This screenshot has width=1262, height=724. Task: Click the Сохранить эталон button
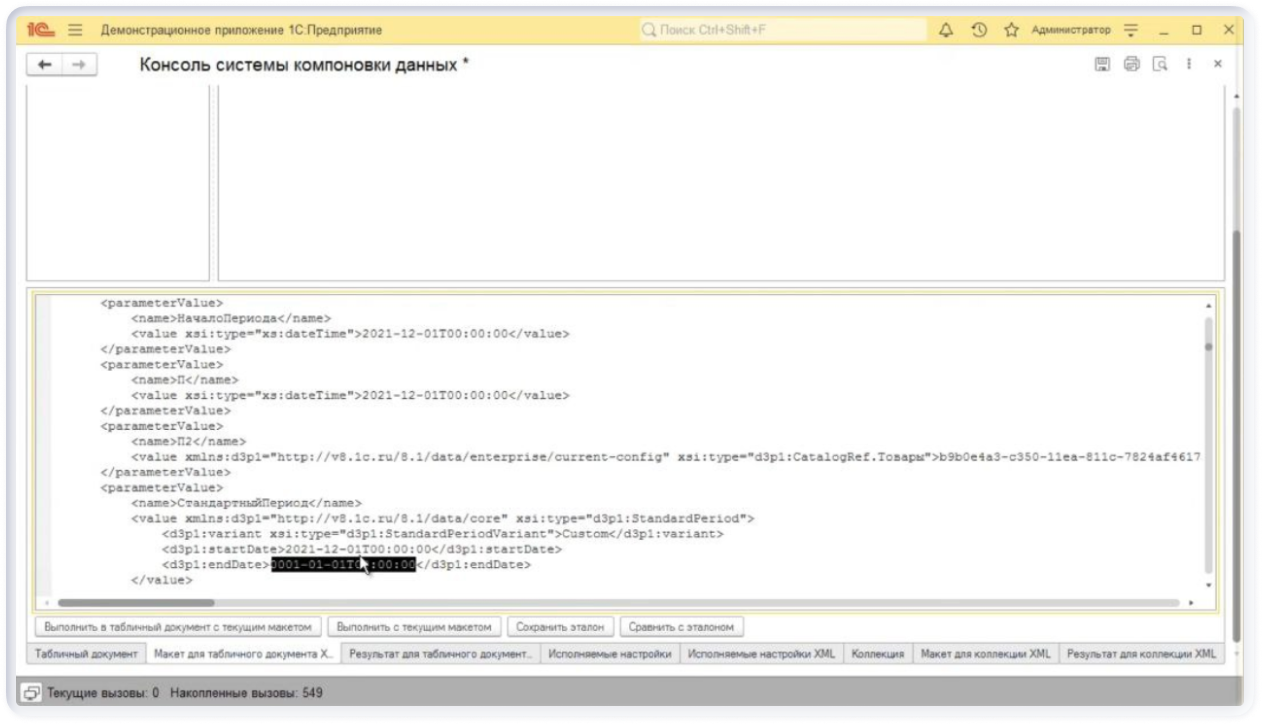[560, 627]
